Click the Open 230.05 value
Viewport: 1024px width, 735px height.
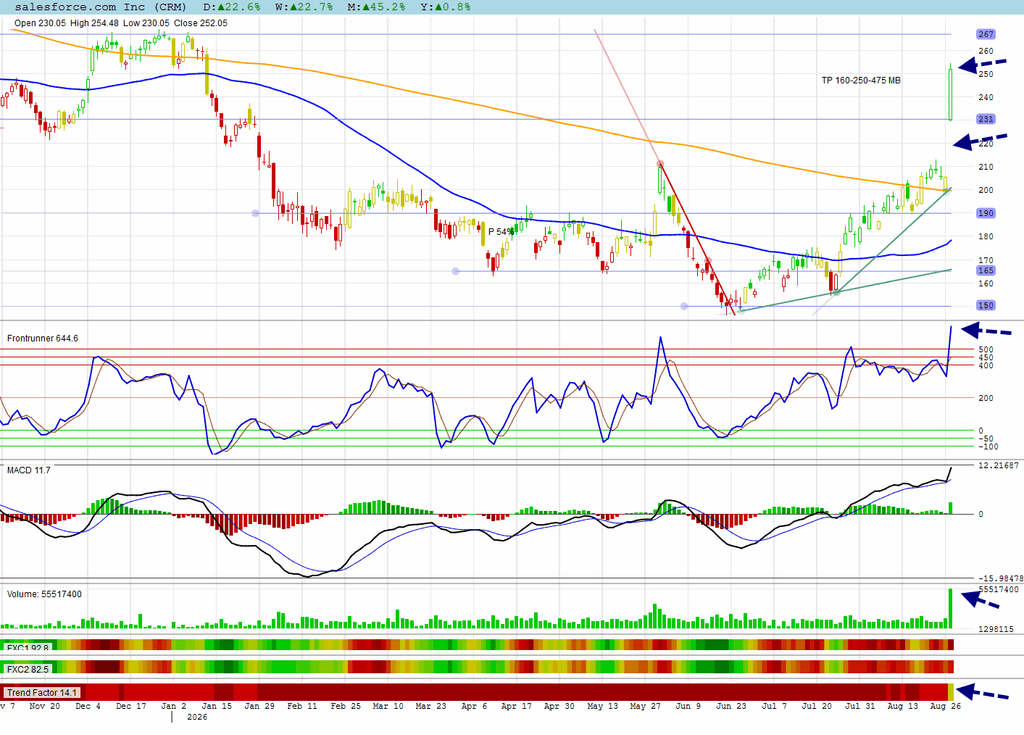[40, 23]
